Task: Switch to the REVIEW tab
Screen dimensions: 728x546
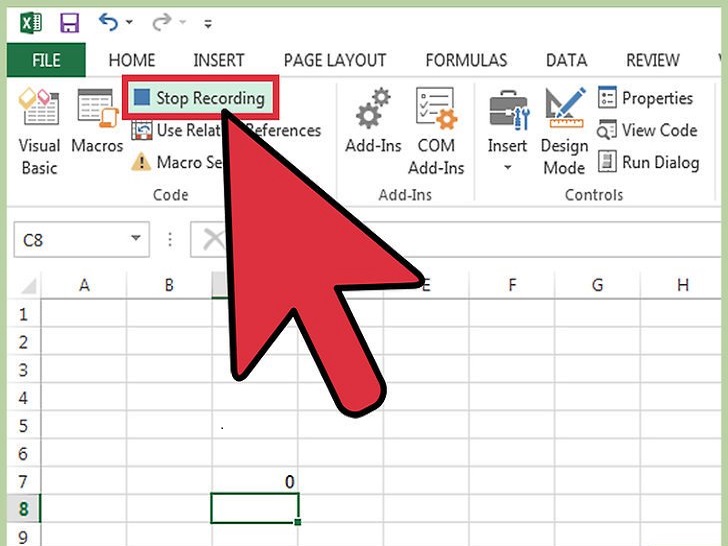Action: [653, 60]
